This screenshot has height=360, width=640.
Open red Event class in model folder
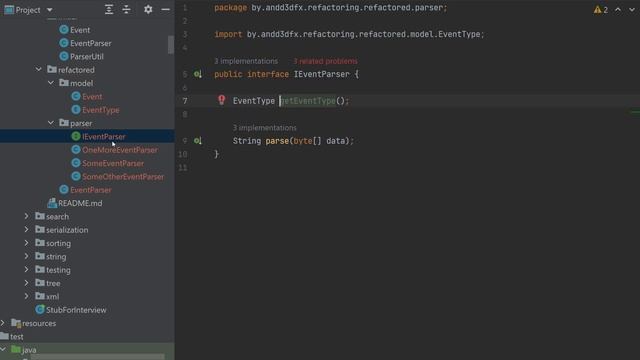click(92, 97)
